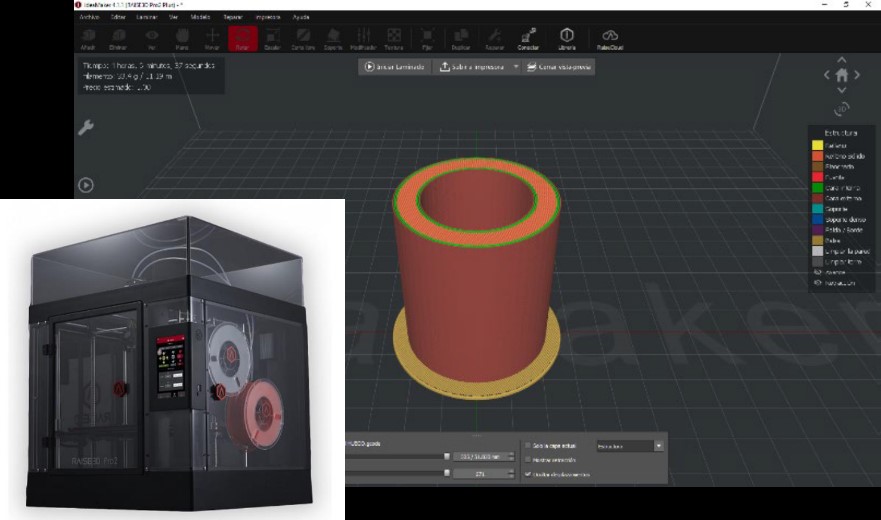881x520 pixels.
Task: Rotate view with the right arrow
Action: (857, 75)
